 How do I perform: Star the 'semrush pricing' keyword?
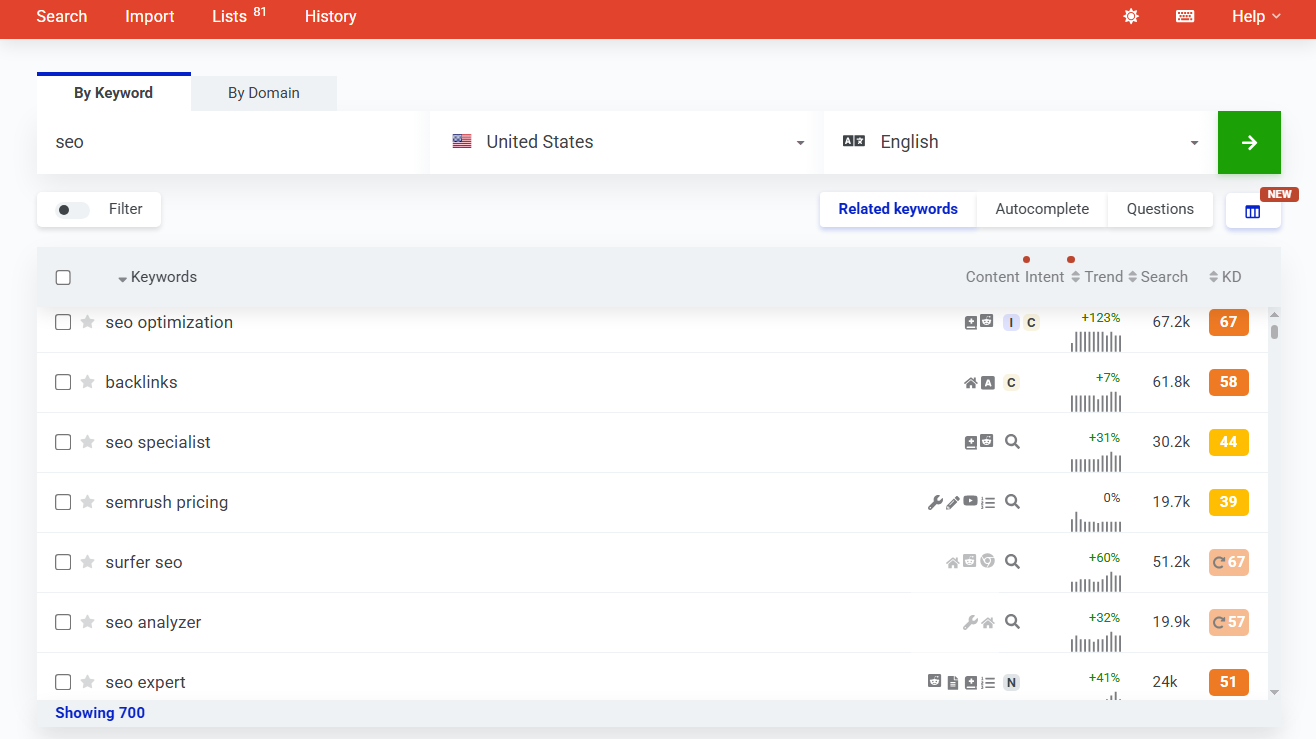click(x=88, y=502)
